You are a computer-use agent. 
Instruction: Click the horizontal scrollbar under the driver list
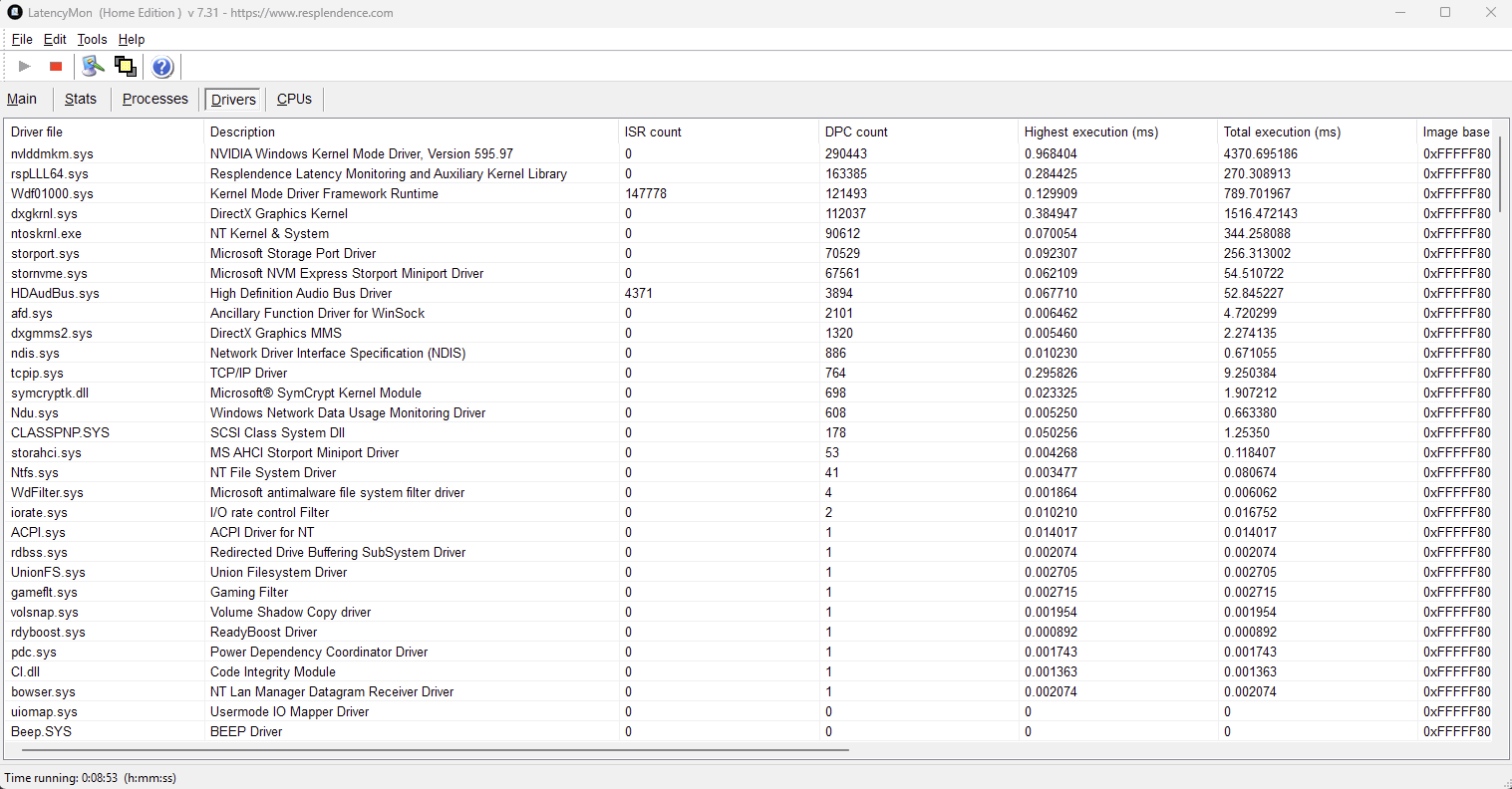(429, 749)
